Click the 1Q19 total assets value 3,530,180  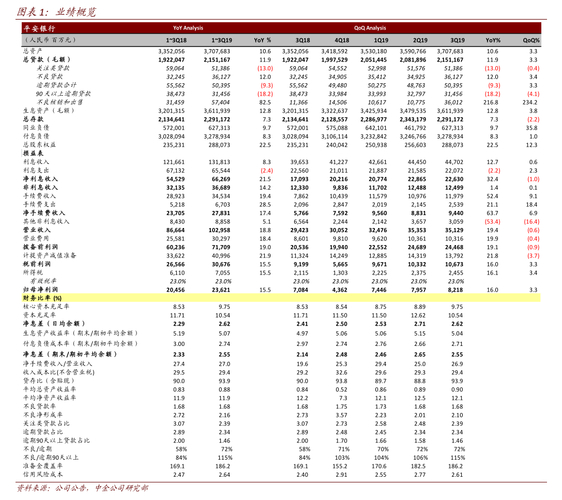point(373,51)
